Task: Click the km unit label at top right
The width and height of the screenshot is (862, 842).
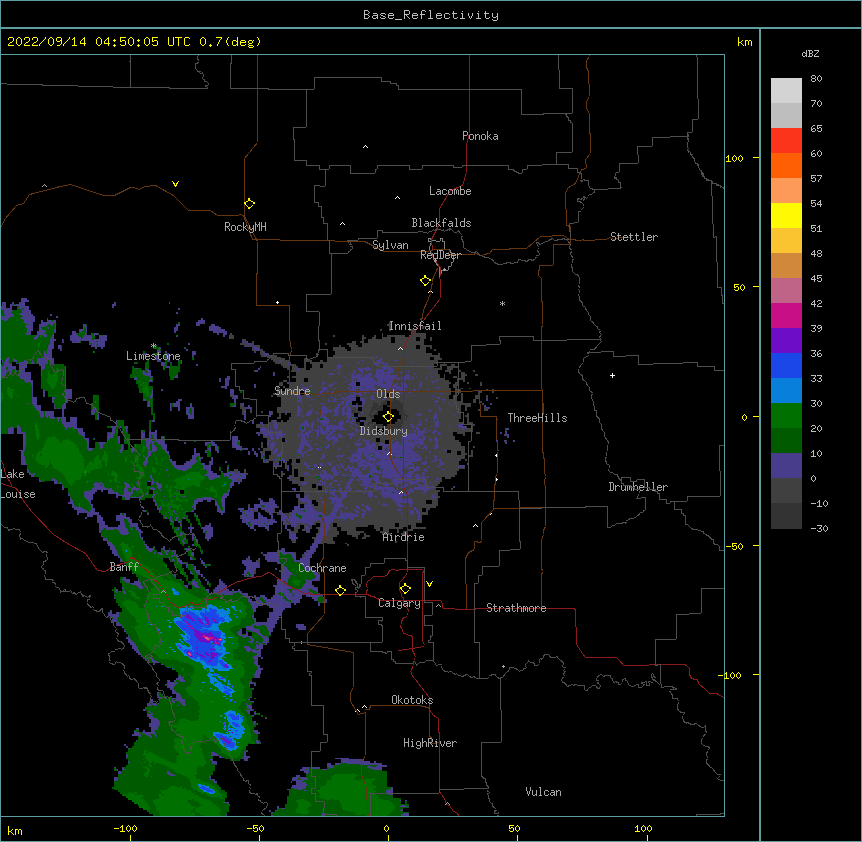Action: 745,42
